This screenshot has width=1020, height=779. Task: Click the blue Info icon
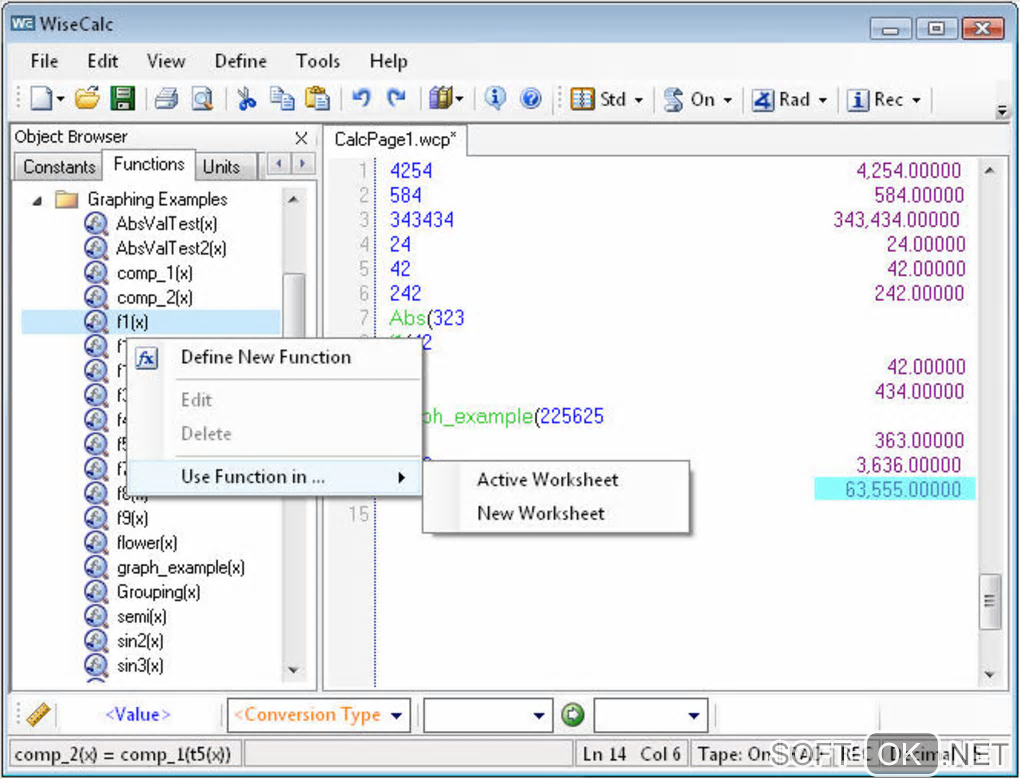(x=495, y=99)
